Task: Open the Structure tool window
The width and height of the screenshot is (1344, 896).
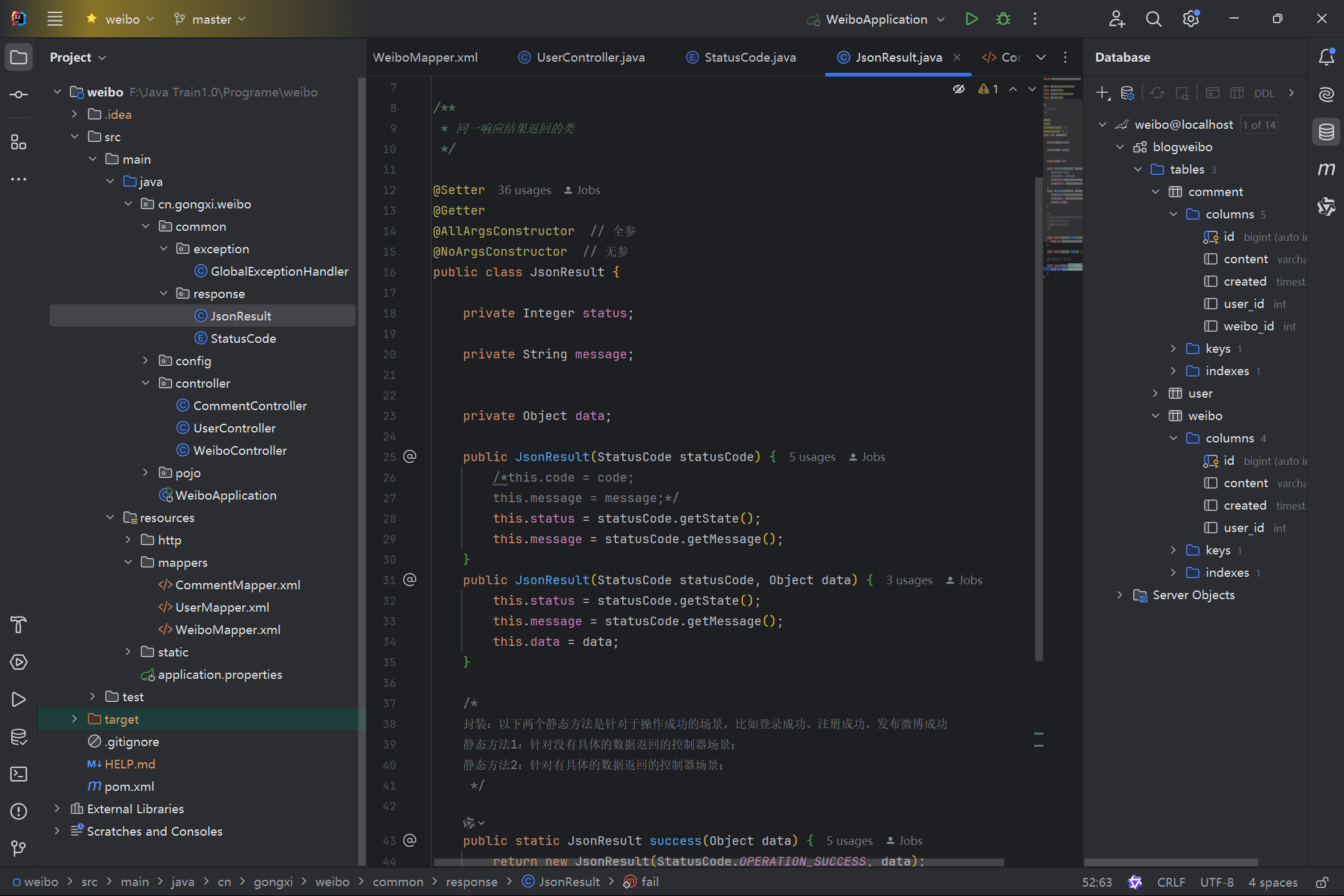Action: pyautogui.click(x=19, y=142)
